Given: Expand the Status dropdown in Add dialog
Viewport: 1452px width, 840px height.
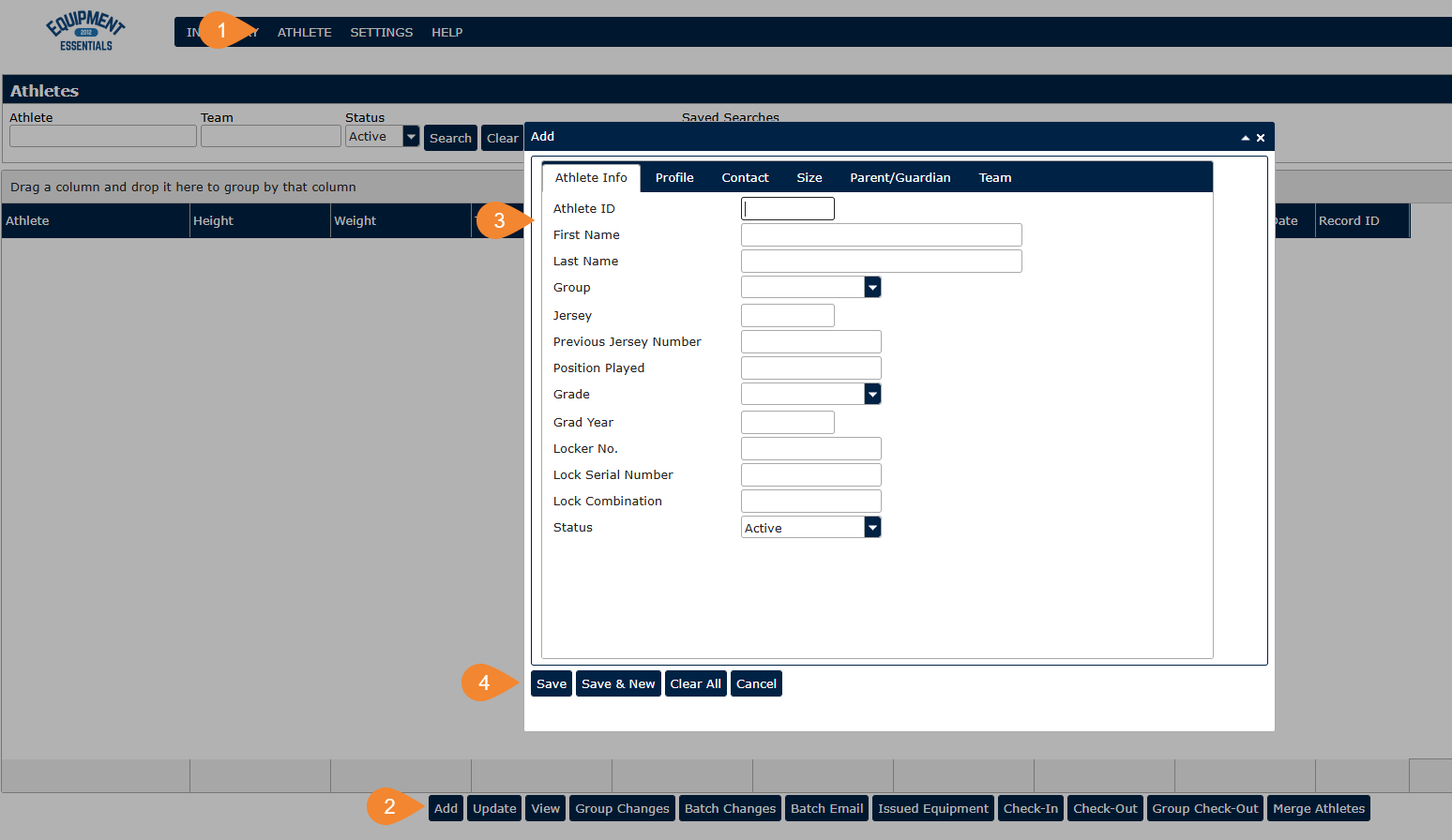Looking at the screenshot, I should 872,527.
